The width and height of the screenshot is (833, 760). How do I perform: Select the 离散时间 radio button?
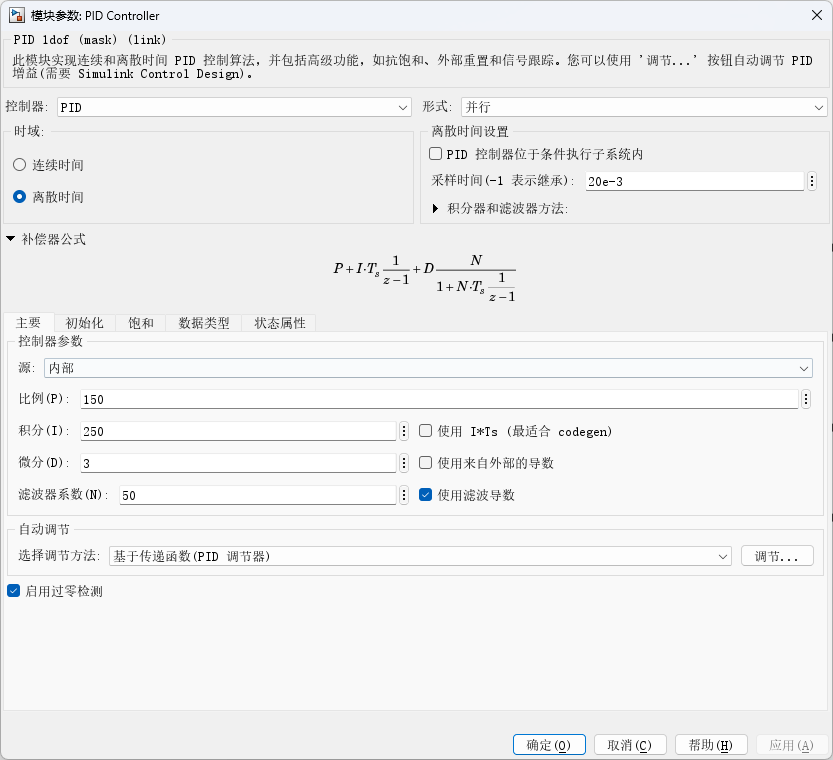coord(20,197)
